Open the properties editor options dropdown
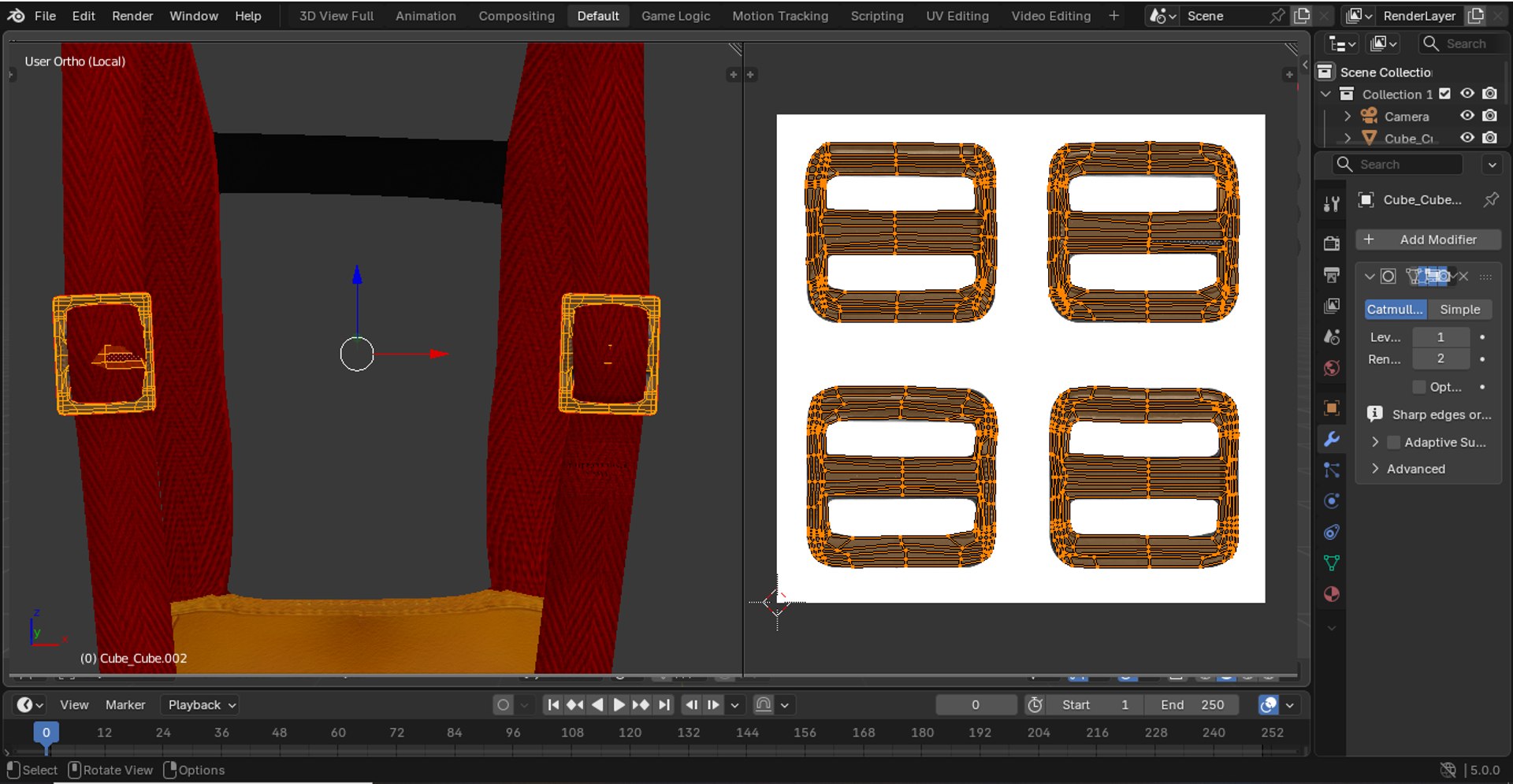This screenshot has height=784, width=1513. click(1492, 165)
